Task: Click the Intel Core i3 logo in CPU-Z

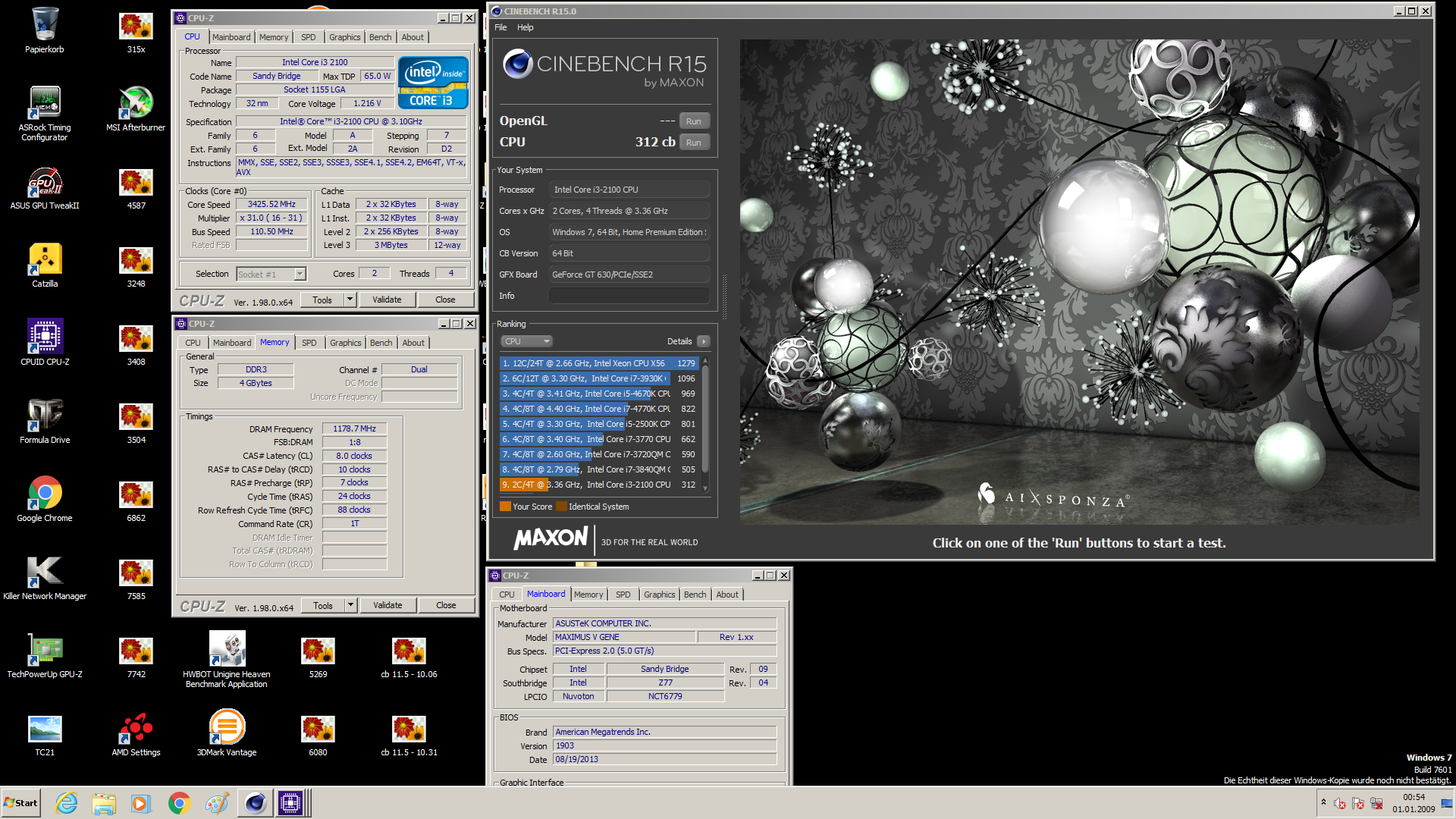Action: click(x=433, y=83)
